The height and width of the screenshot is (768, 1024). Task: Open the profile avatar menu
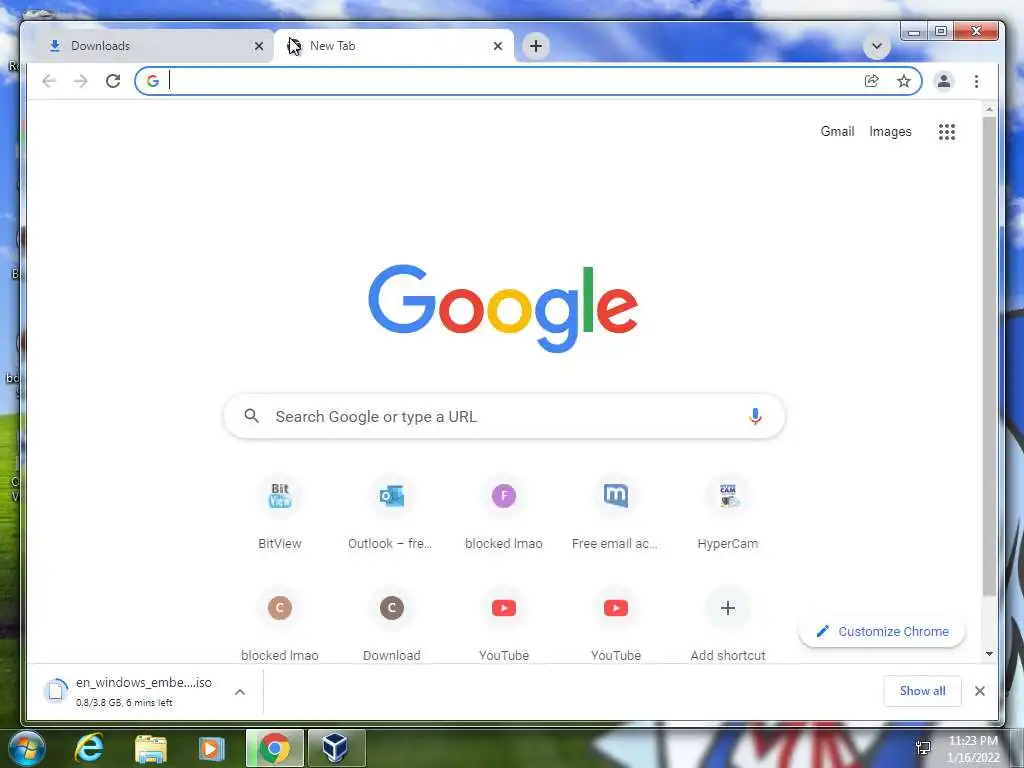[944, 81]
